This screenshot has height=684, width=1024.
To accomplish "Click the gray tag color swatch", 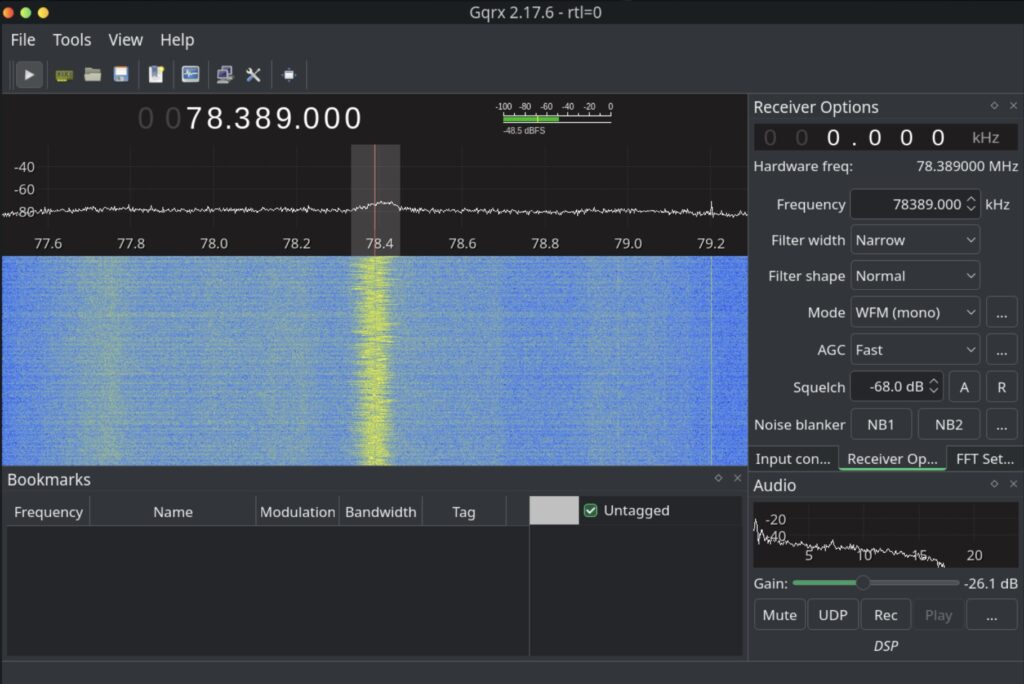I will point(554,510).
